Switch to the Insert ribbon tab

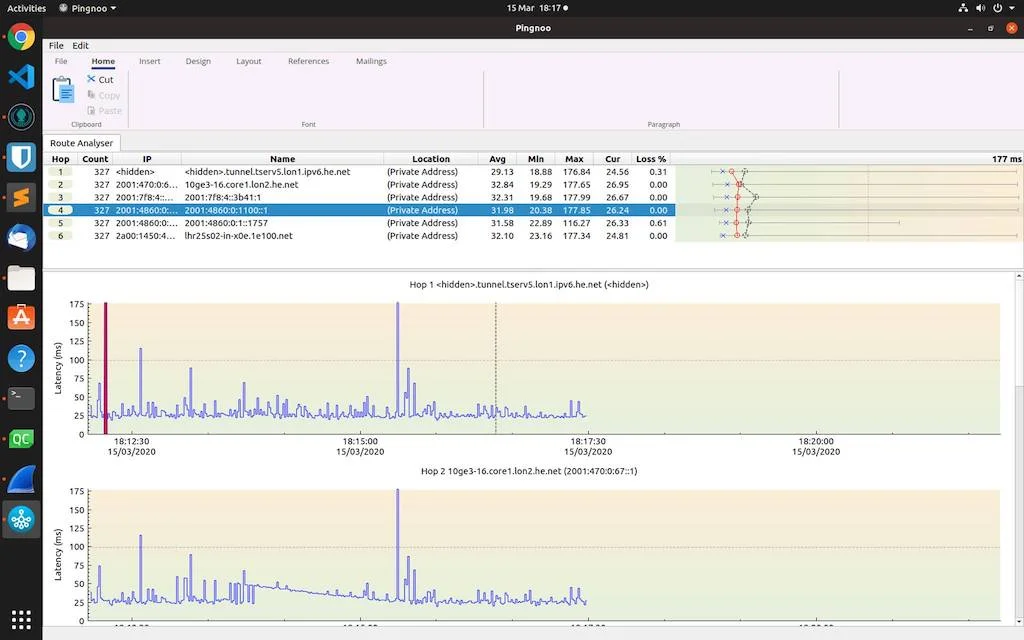[150, 61]
